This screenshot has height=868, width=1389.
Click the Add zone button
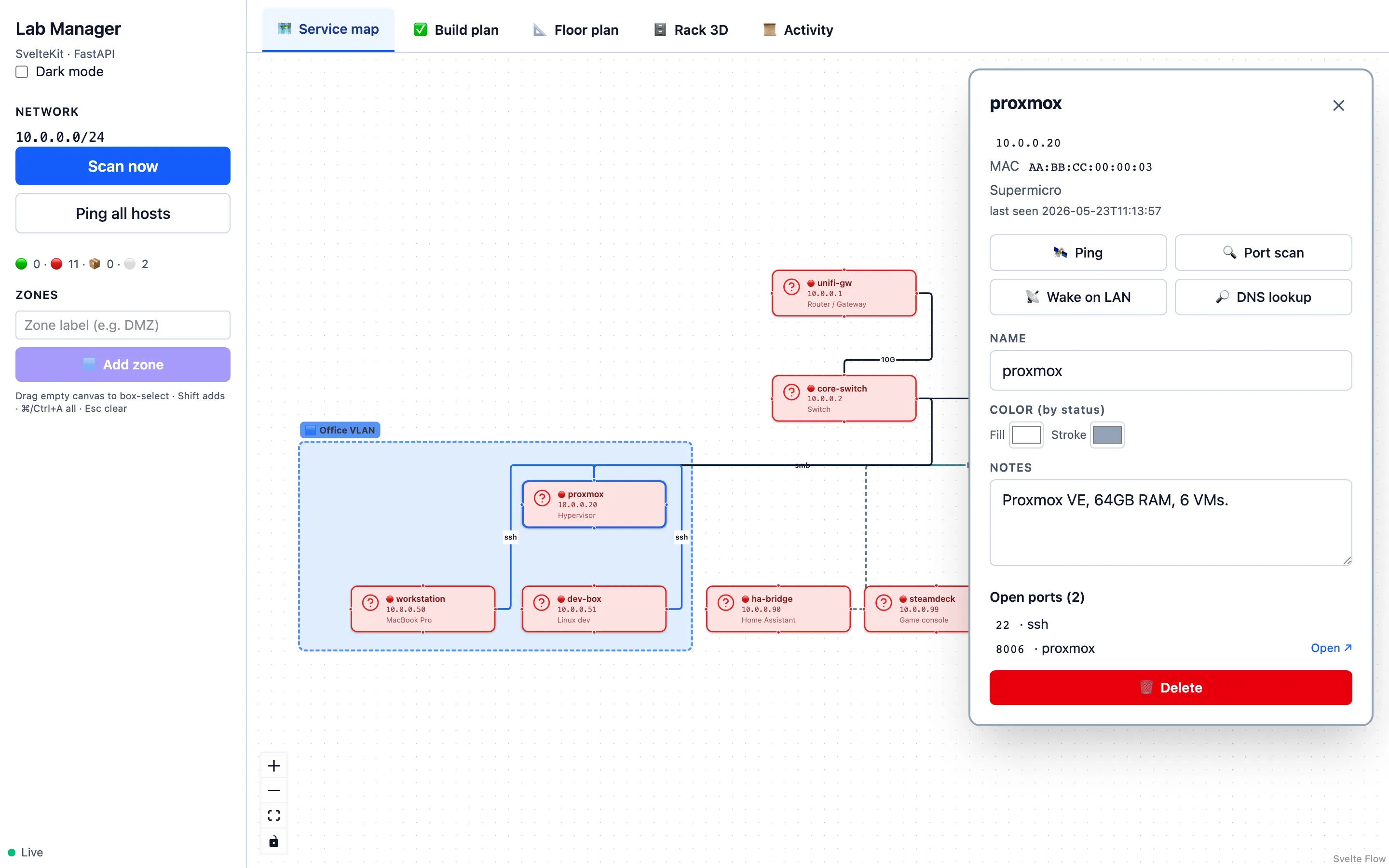pos(123,365)
